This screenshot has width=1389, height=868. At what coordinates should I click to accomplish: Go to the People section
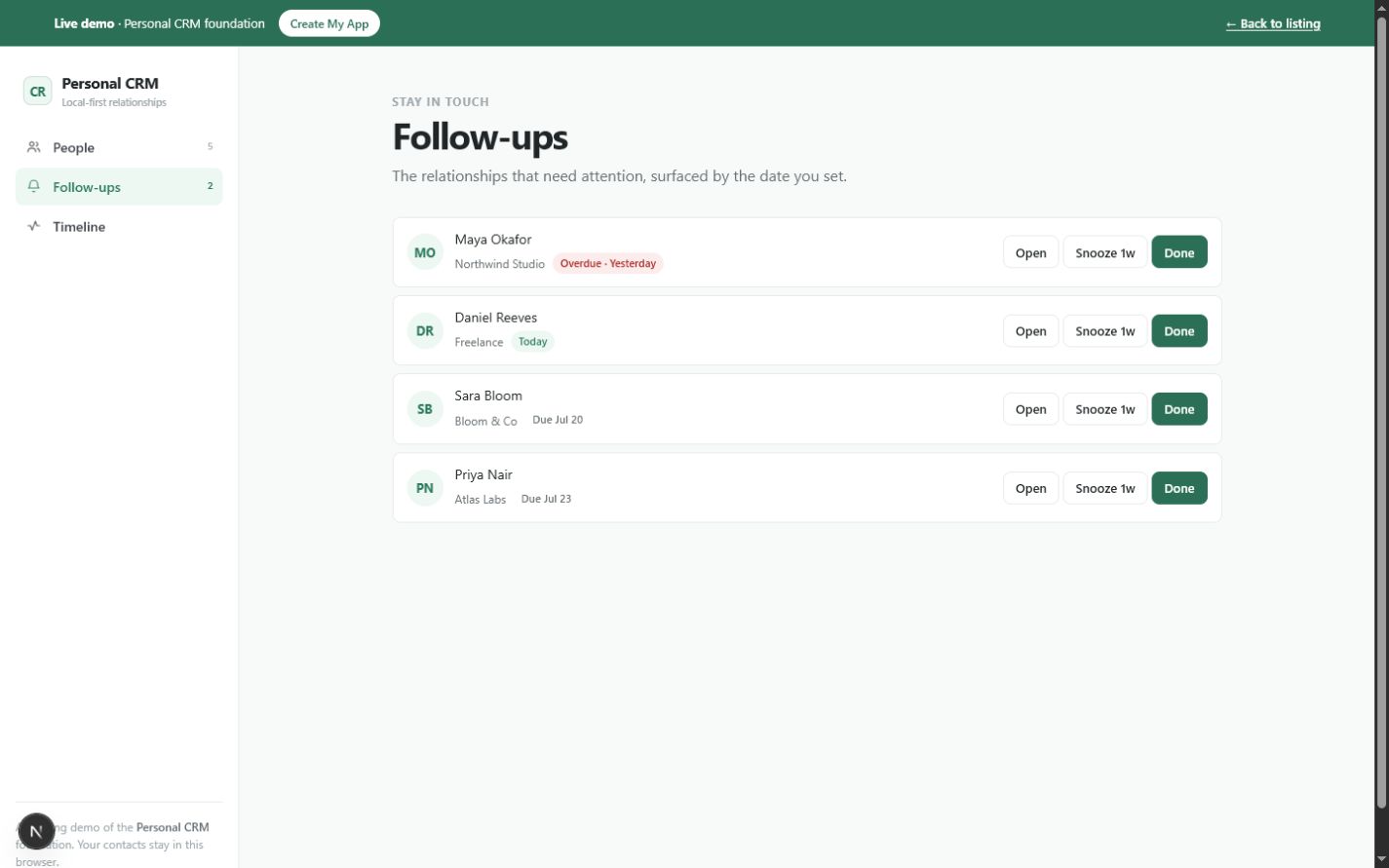(x=119, y=147)
